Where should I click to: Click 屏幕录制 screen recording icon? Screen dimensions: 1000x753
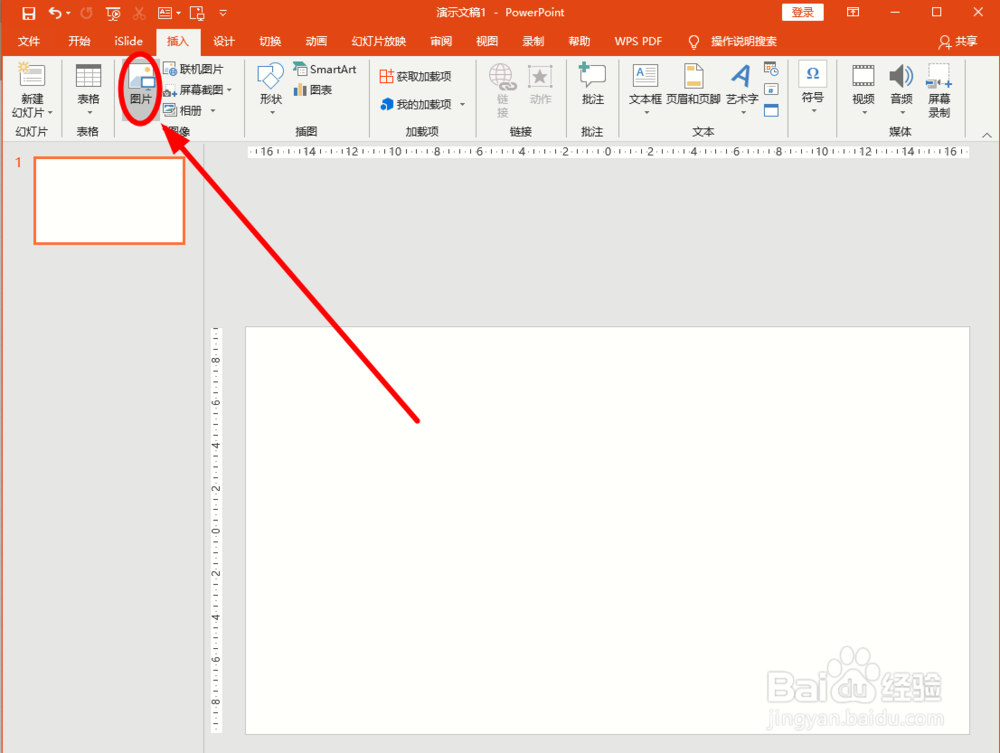click(939, 76)
